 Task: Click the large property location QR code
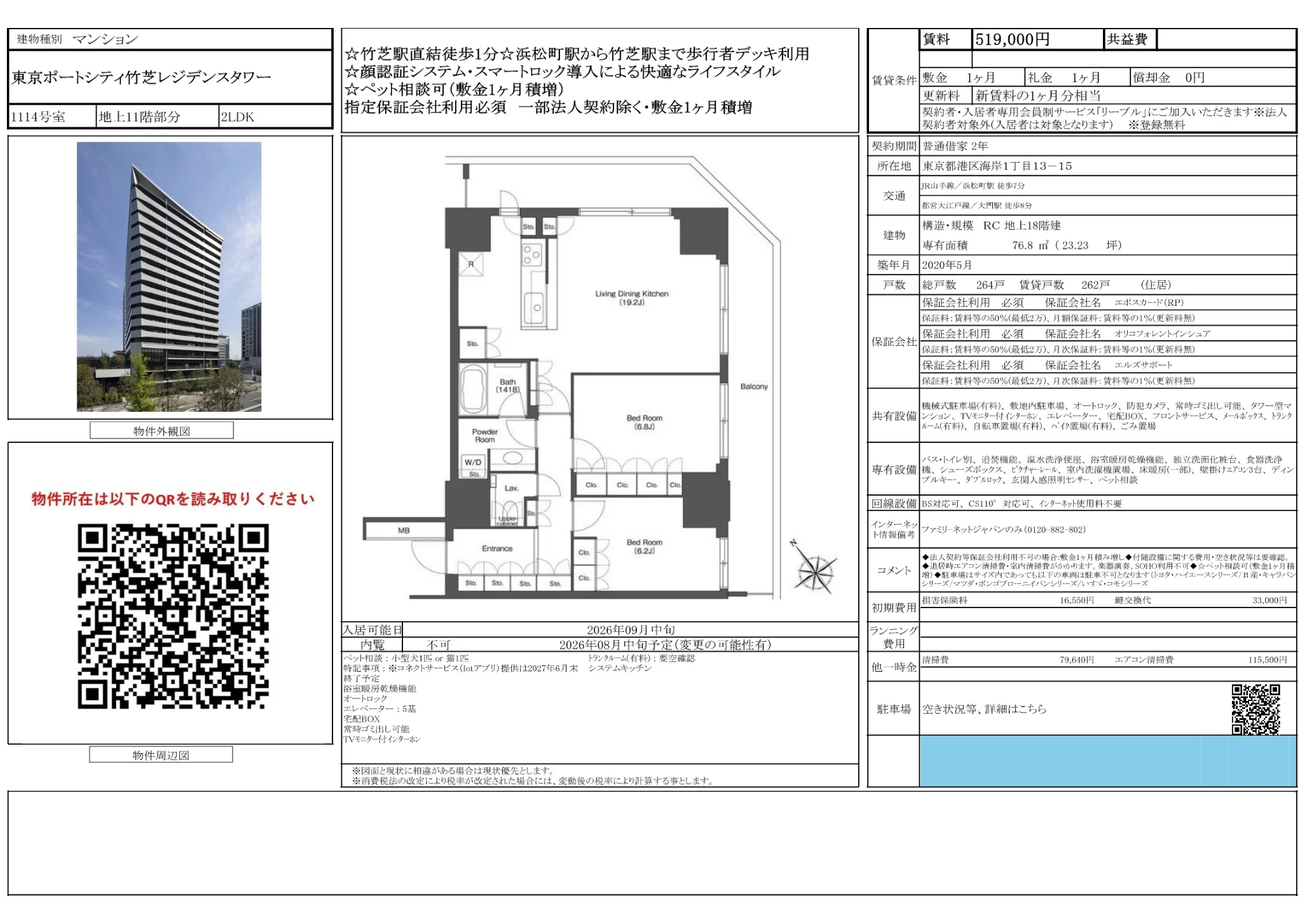coord(173,616)
